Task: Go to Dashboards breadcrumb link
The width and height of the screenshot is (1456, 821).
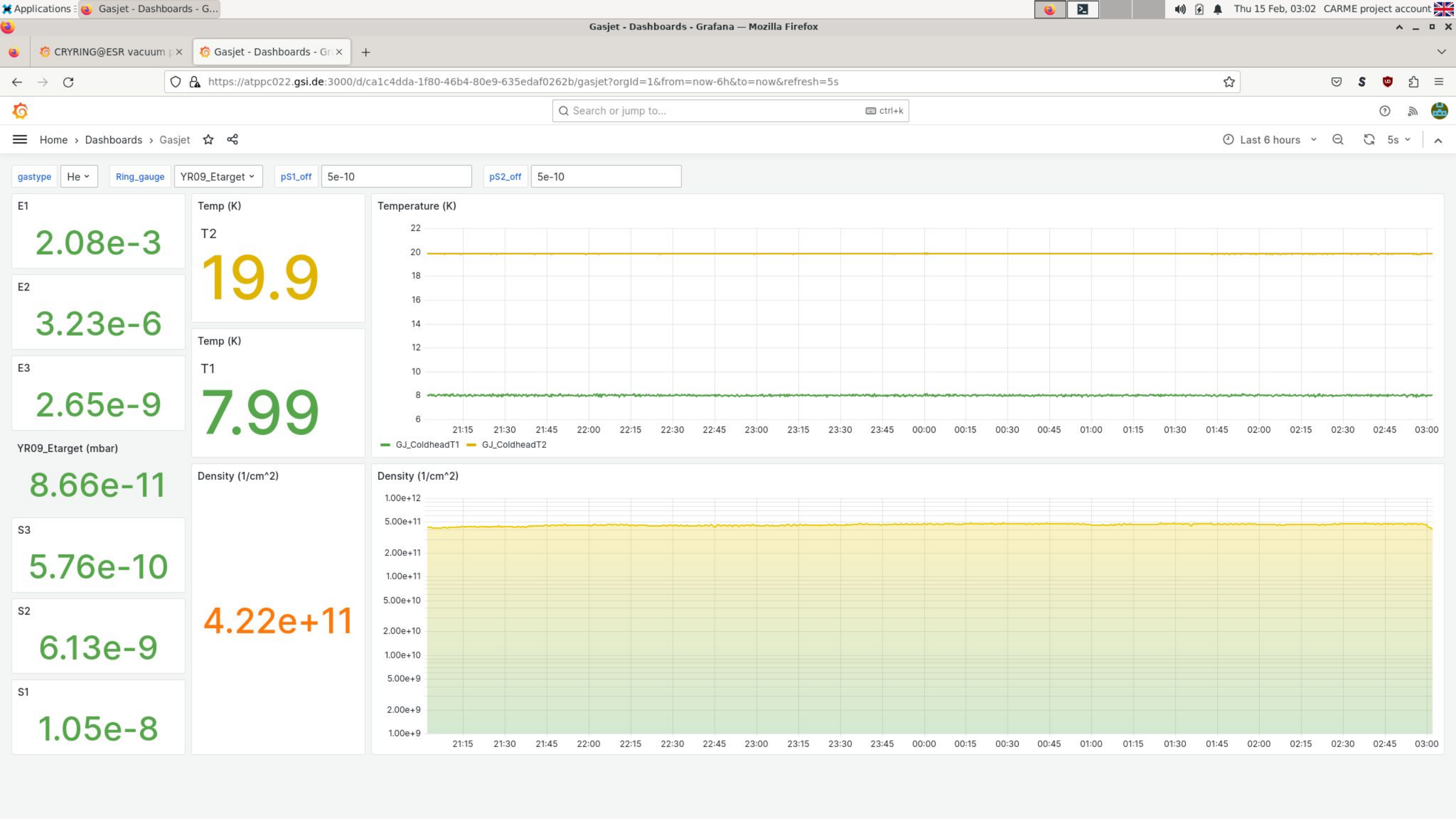Action: pyautogui.click(x=113, y=140)
